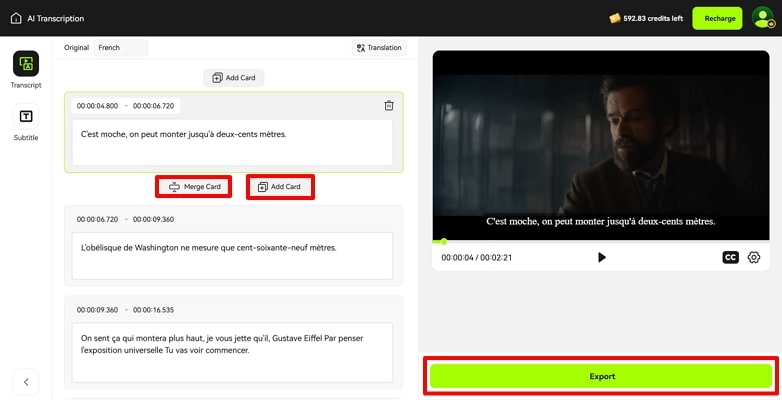Click the top Add Card button
Image resolution: width=782 pixels, height=400 pixels.
234,78
